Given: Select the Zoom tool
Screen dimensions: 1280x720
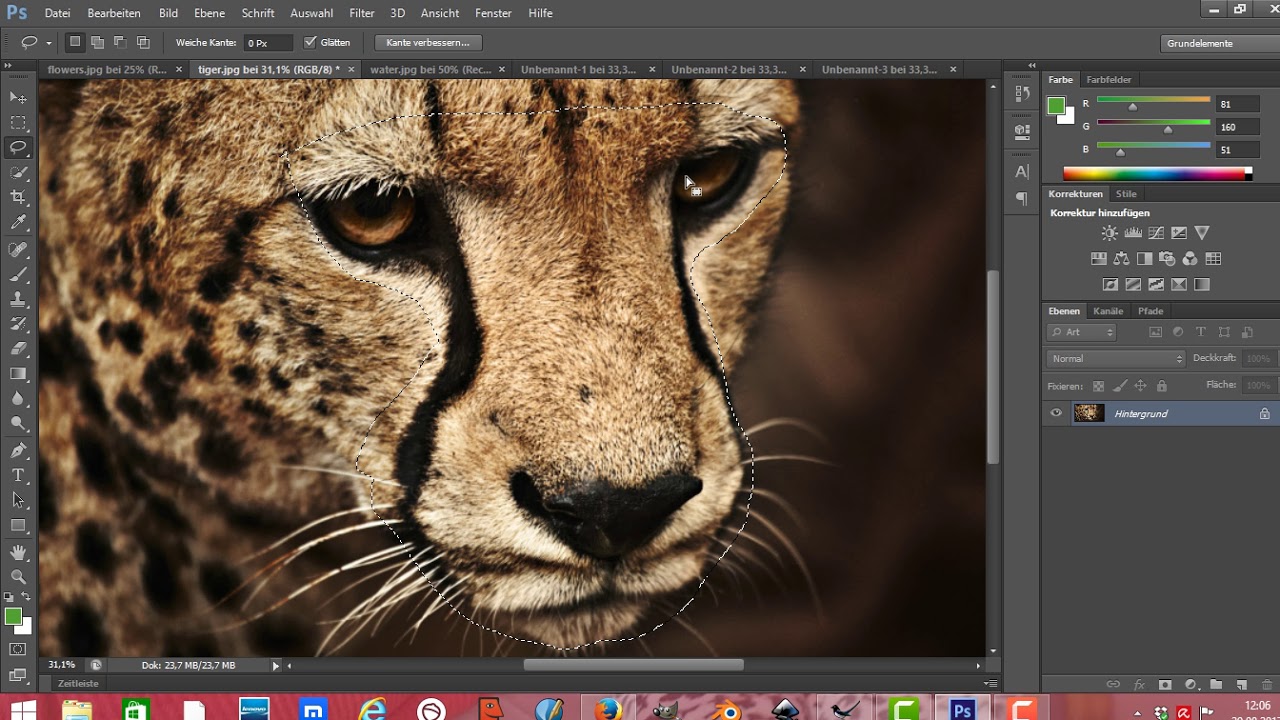Looking at the screenshot, I should click(x=18, y=577).
